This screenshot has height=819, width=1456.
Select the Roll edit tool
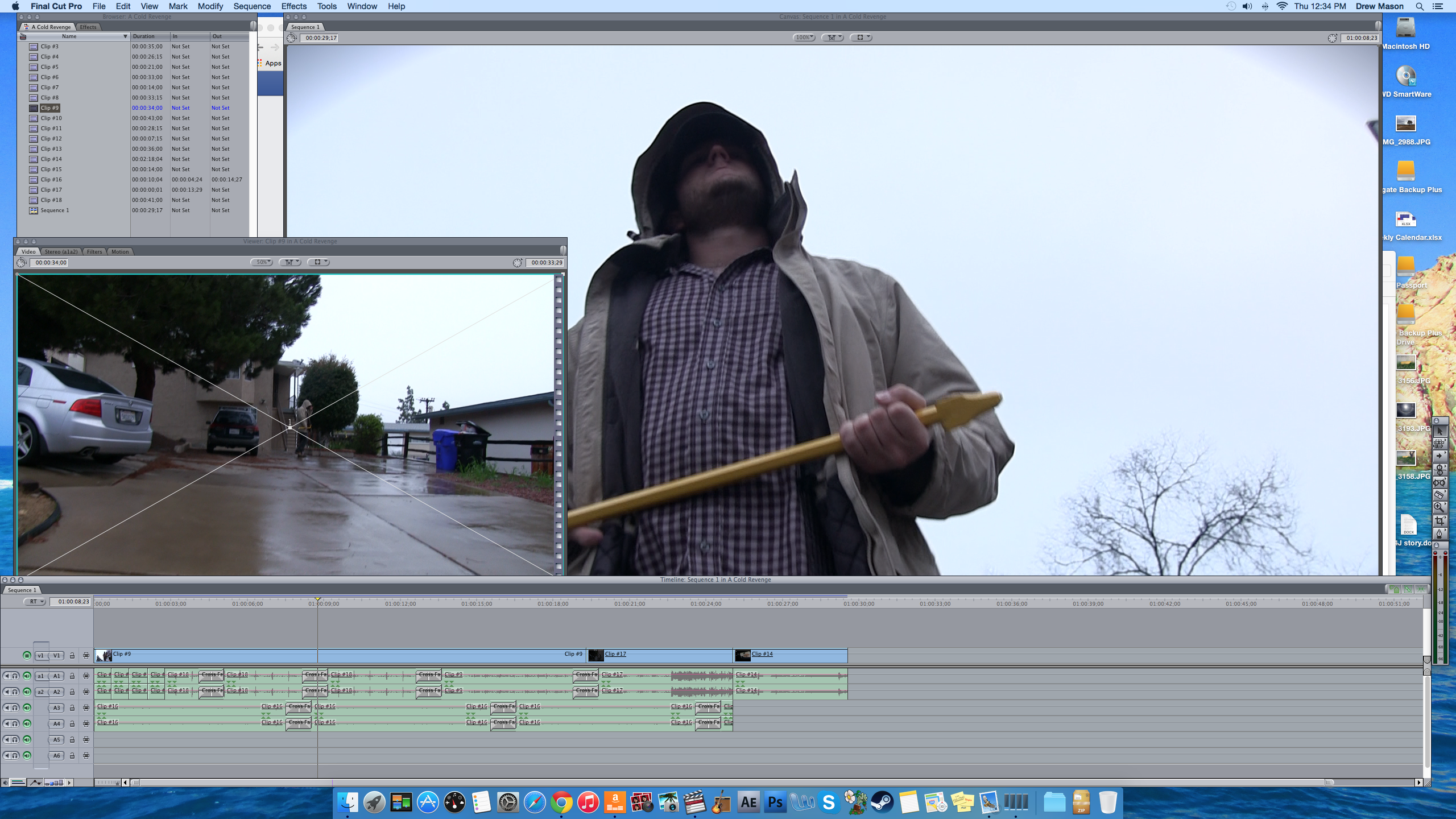1439,469
